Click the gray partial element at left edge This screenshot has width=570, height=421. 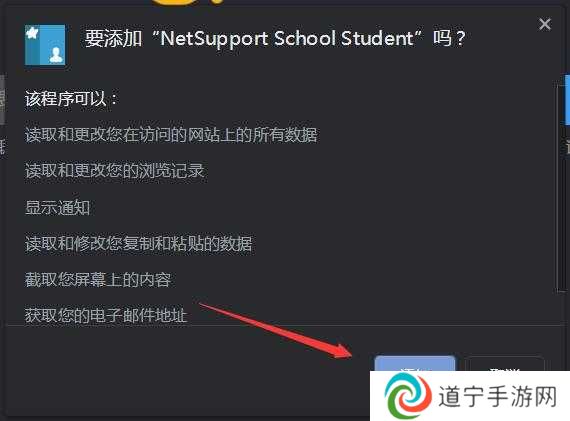pyautogui.click(x=2, y=99)
